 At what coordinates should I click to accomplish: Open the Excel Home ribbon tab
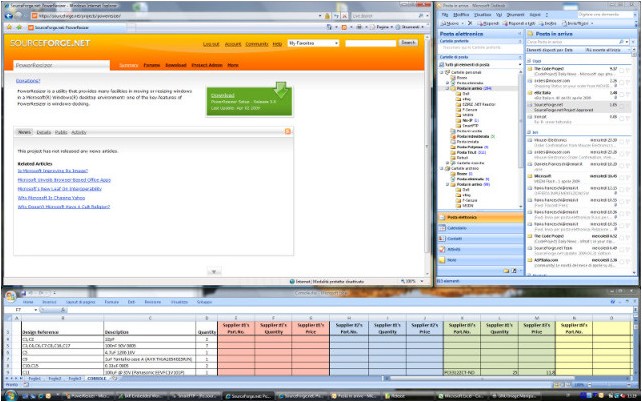coord(28,302)
